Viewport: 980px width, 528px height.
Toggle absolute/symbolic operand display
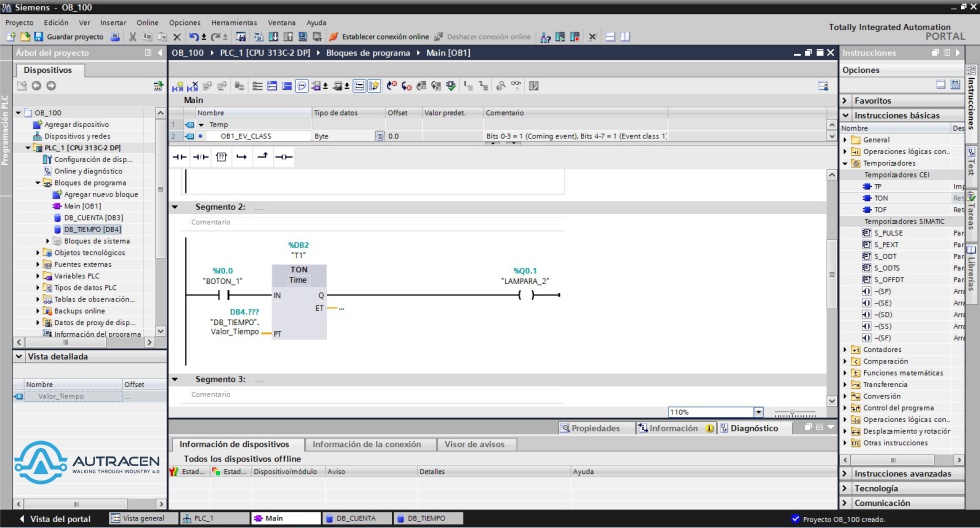317,86
